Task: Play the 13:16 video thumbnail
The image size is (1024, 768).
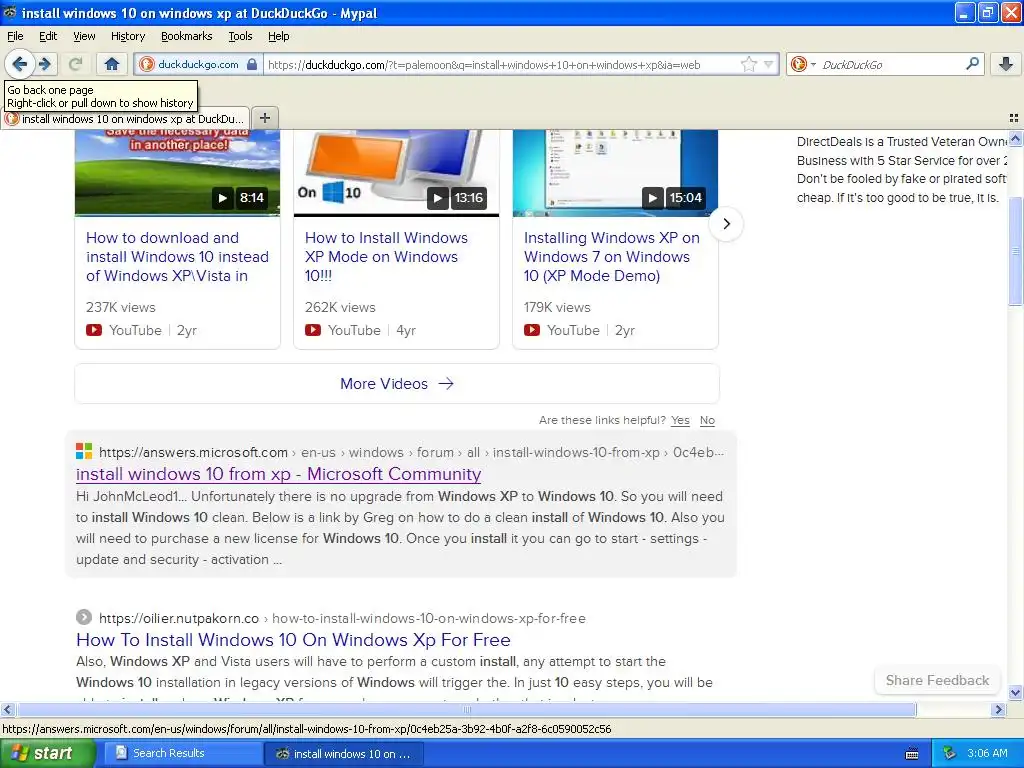Action: 396,172
